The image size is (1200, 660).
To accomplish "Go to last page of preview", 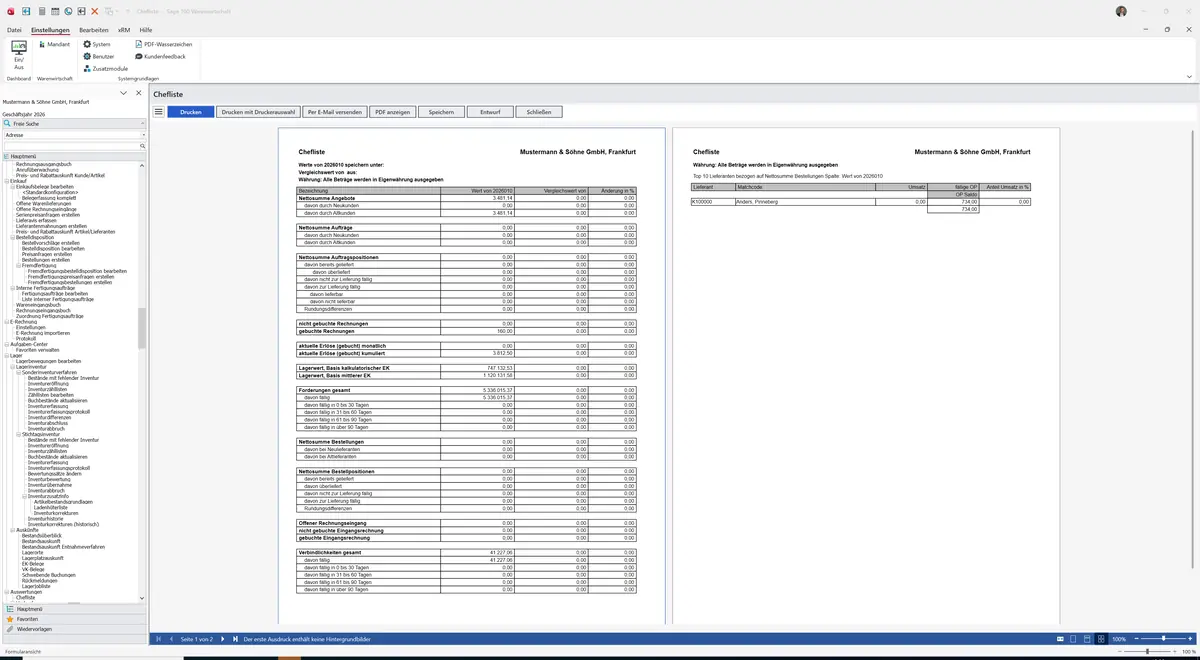I will 235,638.
